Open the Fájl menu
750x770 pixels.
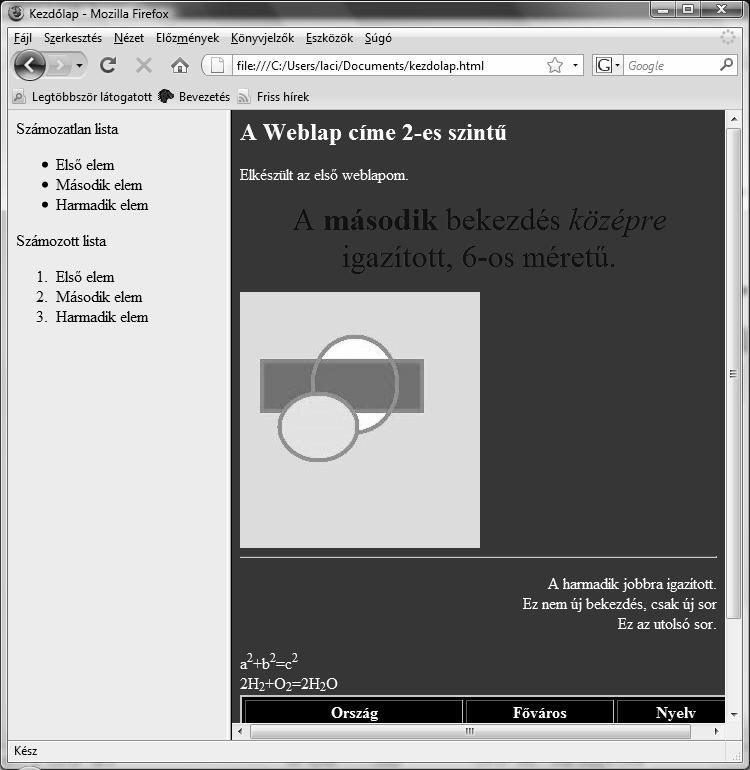[23, 38]
